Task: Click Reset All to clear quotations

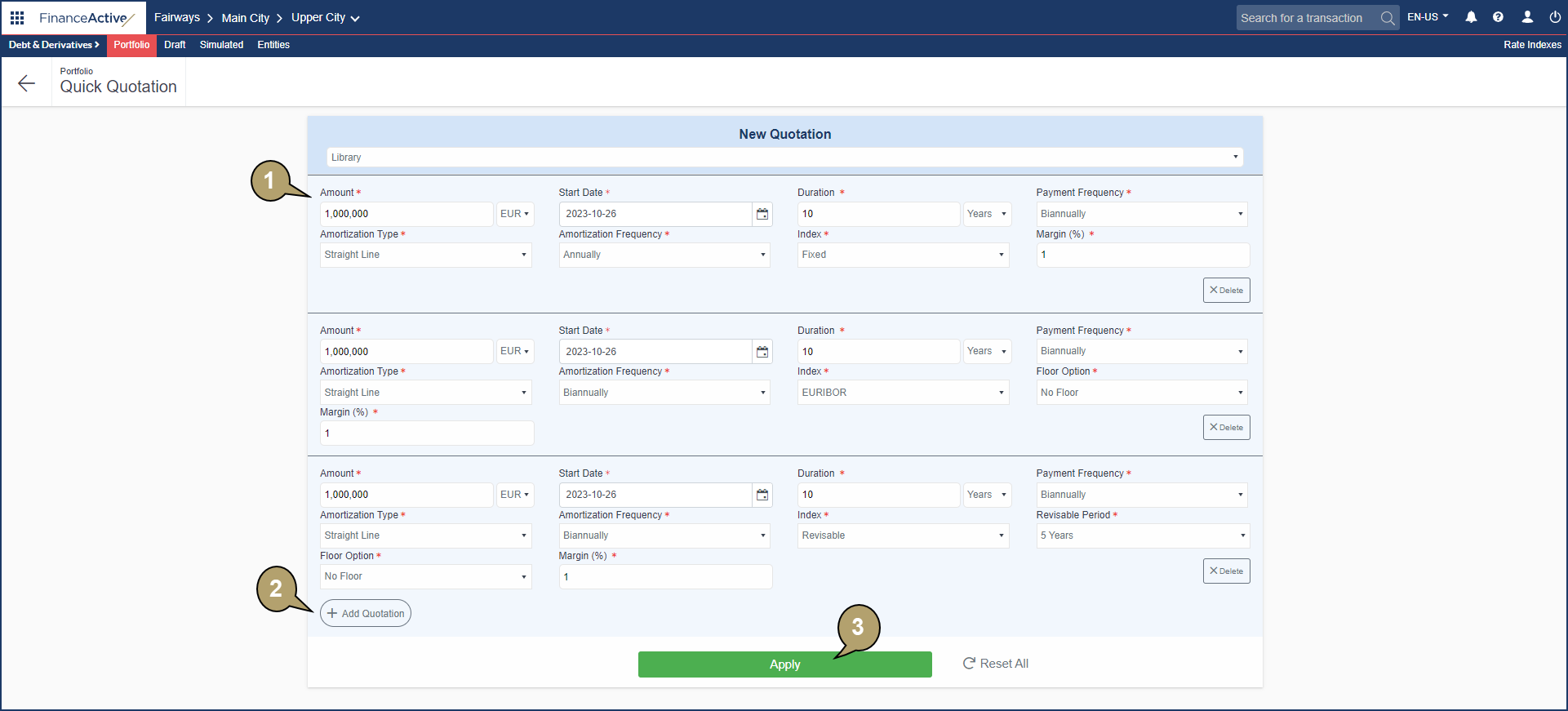Action: 995,664
